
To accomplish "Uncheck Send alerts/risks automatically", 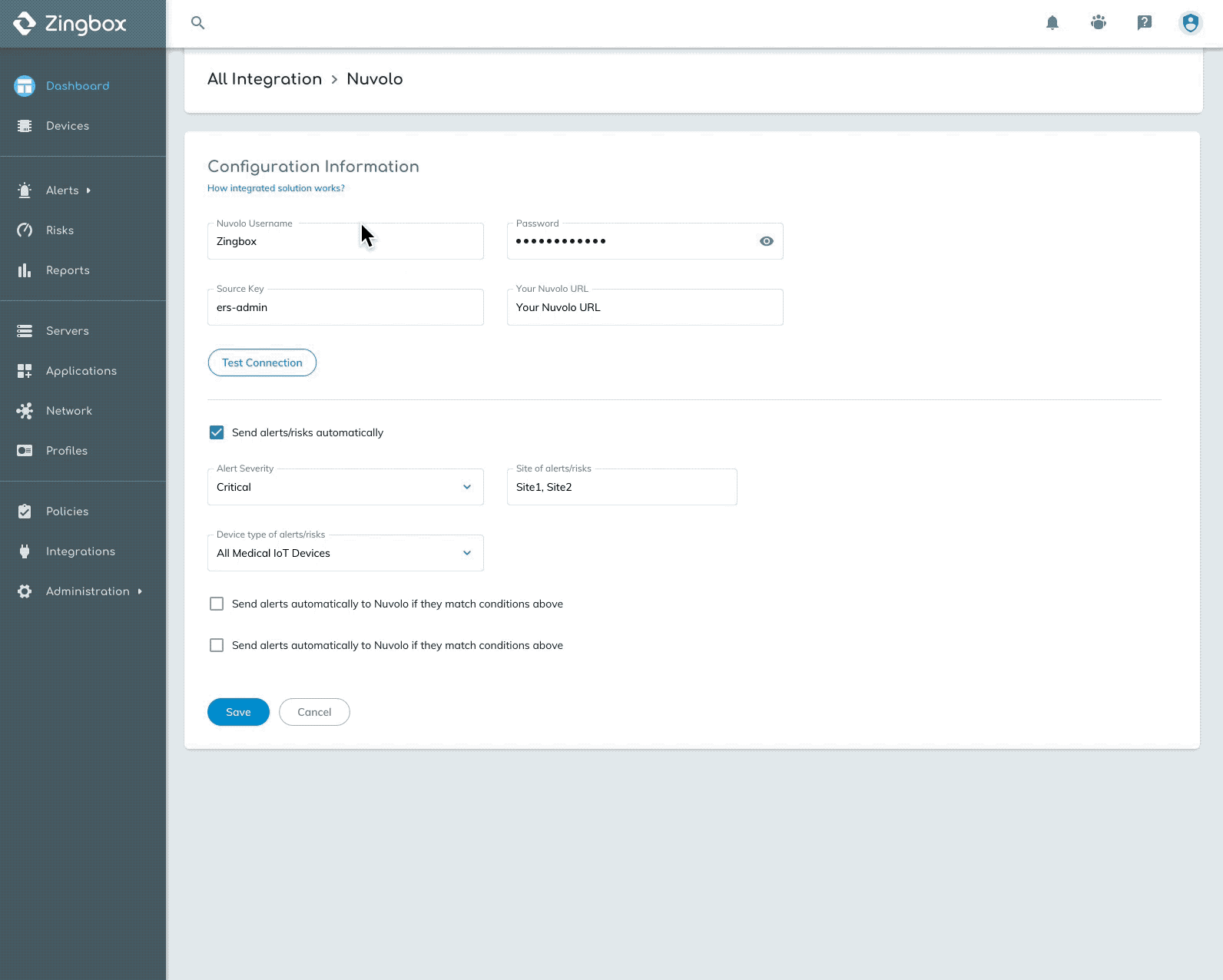I will coord(217,432).
